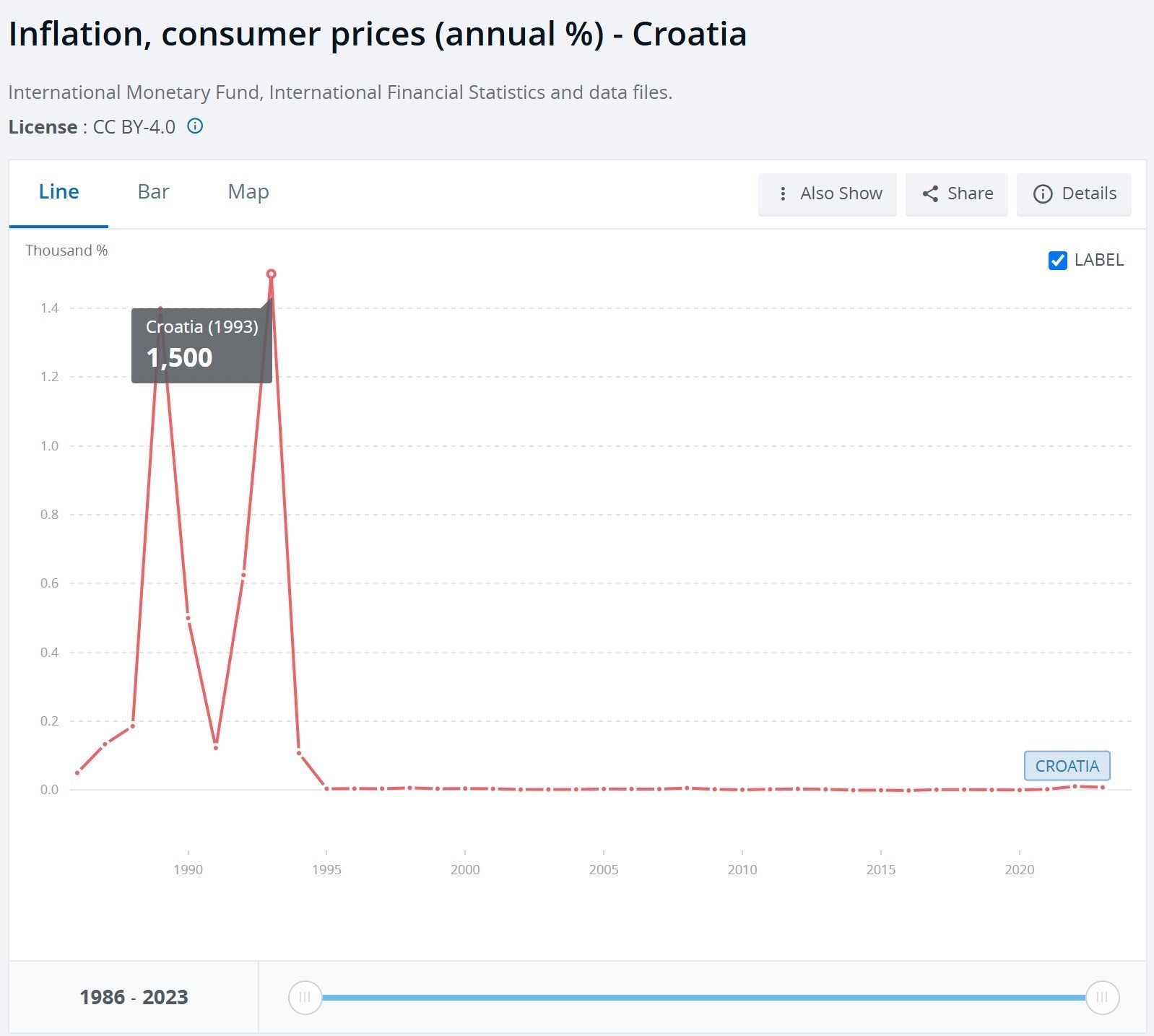Image resolution: width=1154 pixels, height=1036 pixels.
Task: Click the Share button label
Action: [970, 194]
